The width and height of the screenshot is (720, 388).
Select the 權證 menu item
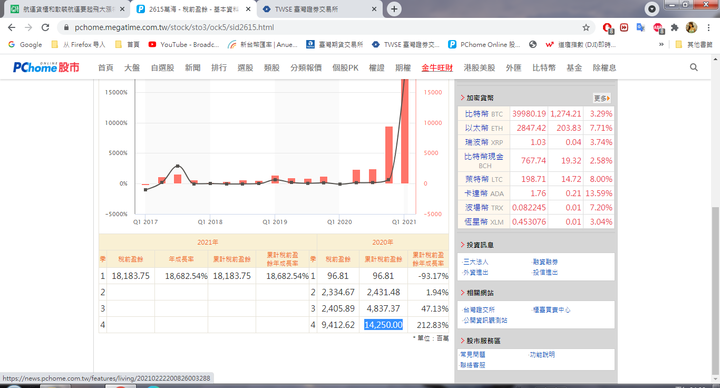click(377, 67)
